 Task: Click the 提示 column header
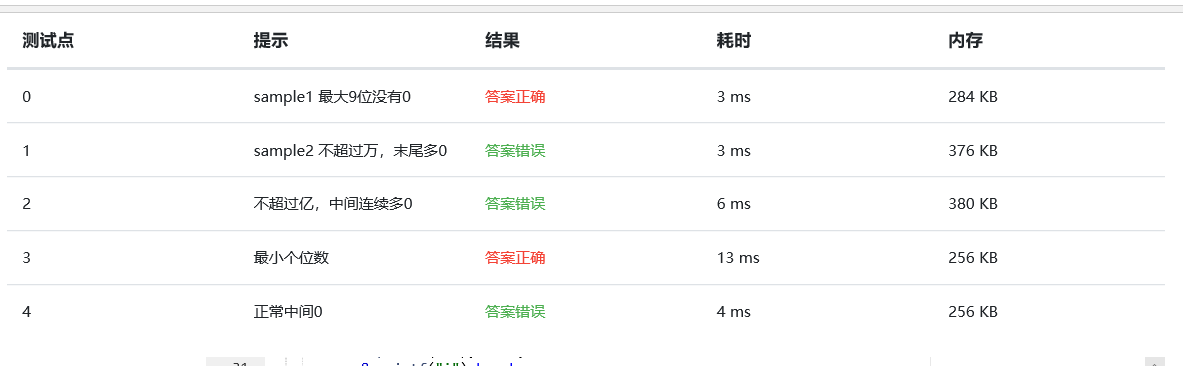(271, 41)
